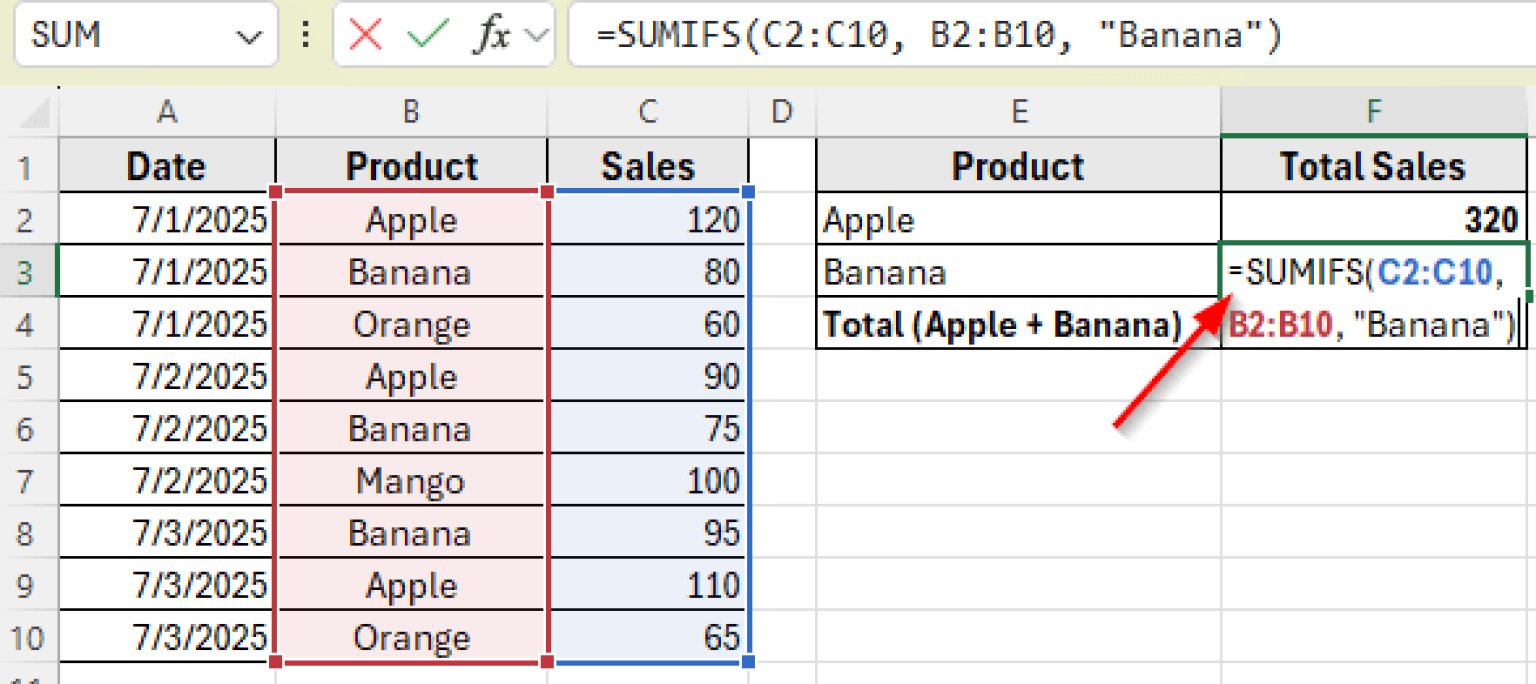Select the Mango cell in Product column

[411, 480]
